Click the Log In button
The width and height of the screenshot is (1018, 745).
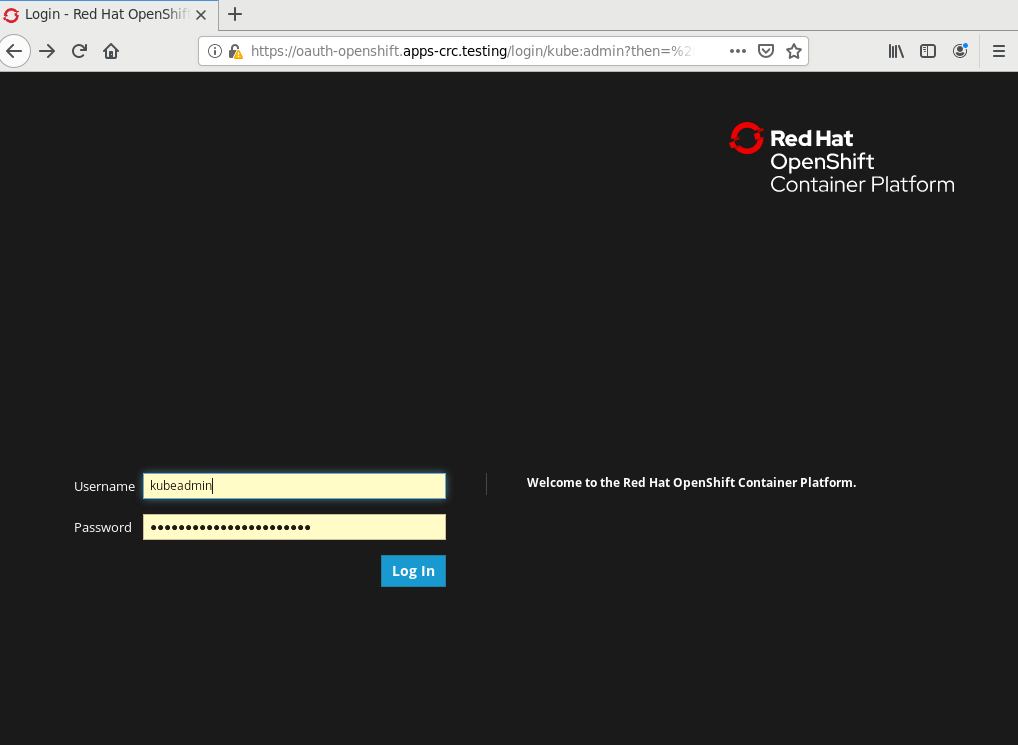413,571
